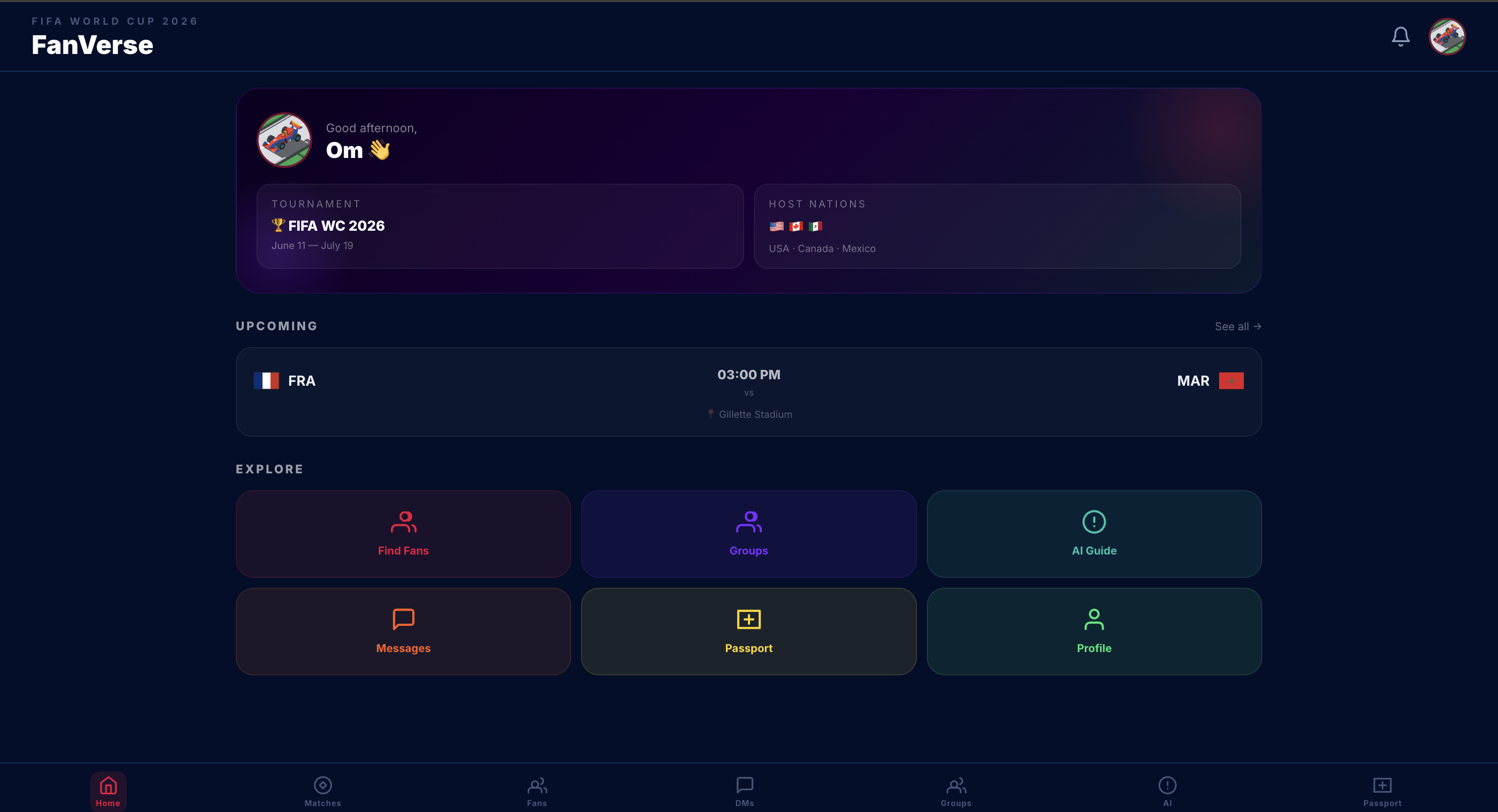Click the Mexico flag under Host Nations
The height and width of the screenshot is (812, 1498).
(815, 226)
